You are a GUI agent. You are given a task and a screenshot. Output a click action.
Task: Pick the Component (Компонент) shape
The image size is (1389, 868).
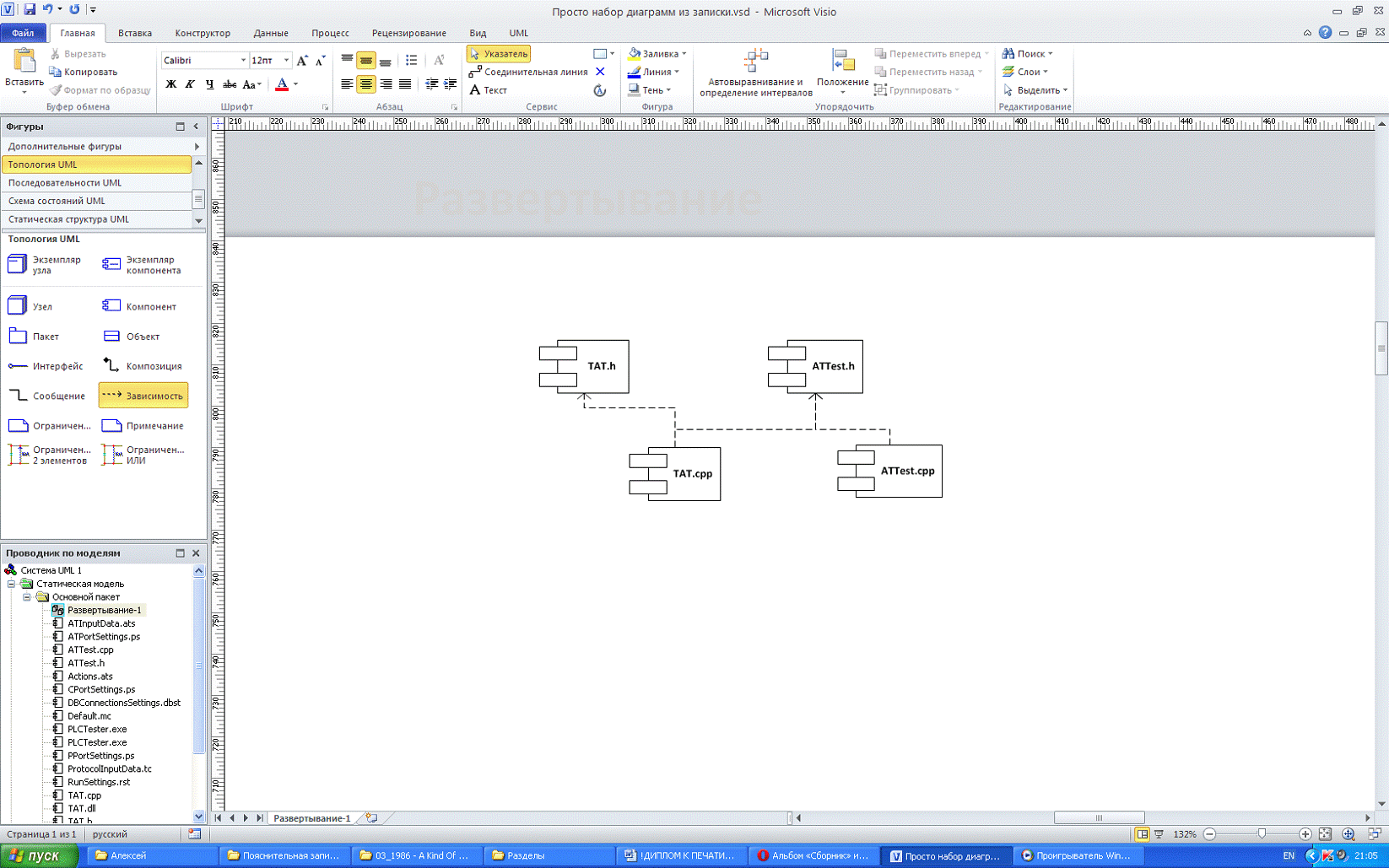point(111,306)
